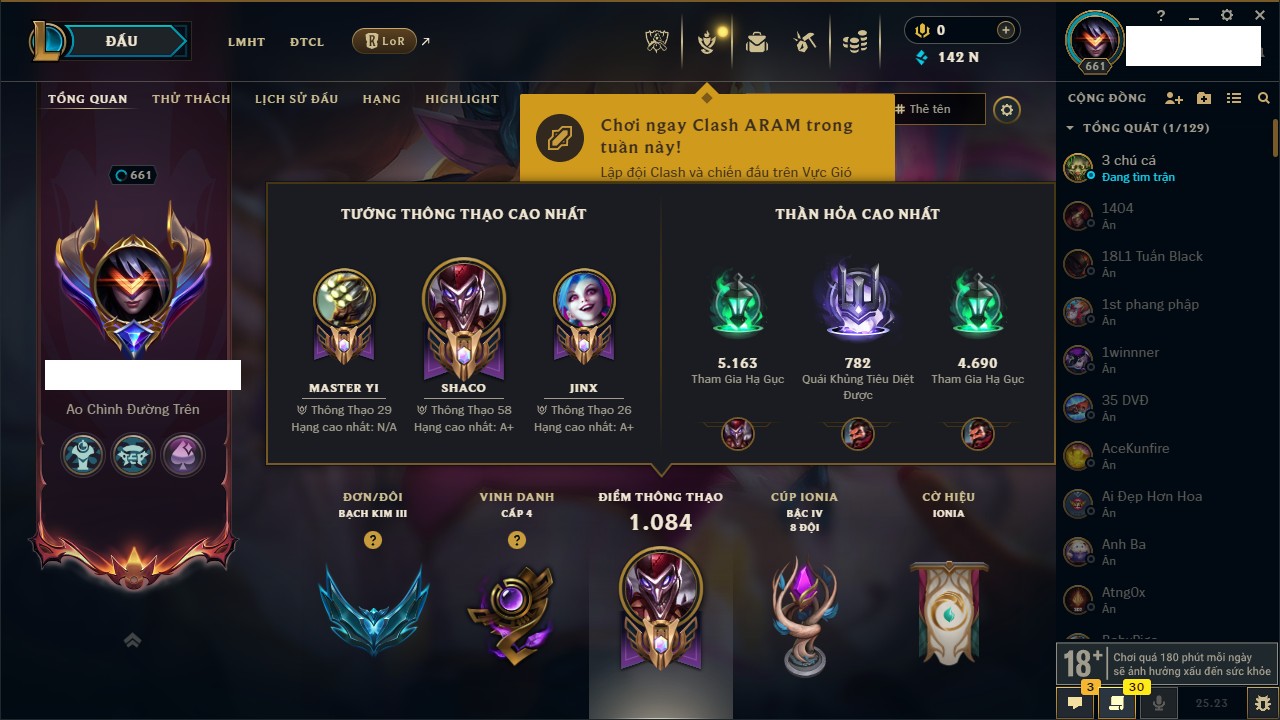Screen dimensions: 1280x720
Task: Toggle the friends list view options icon
Action: (x=1234, y=98)
